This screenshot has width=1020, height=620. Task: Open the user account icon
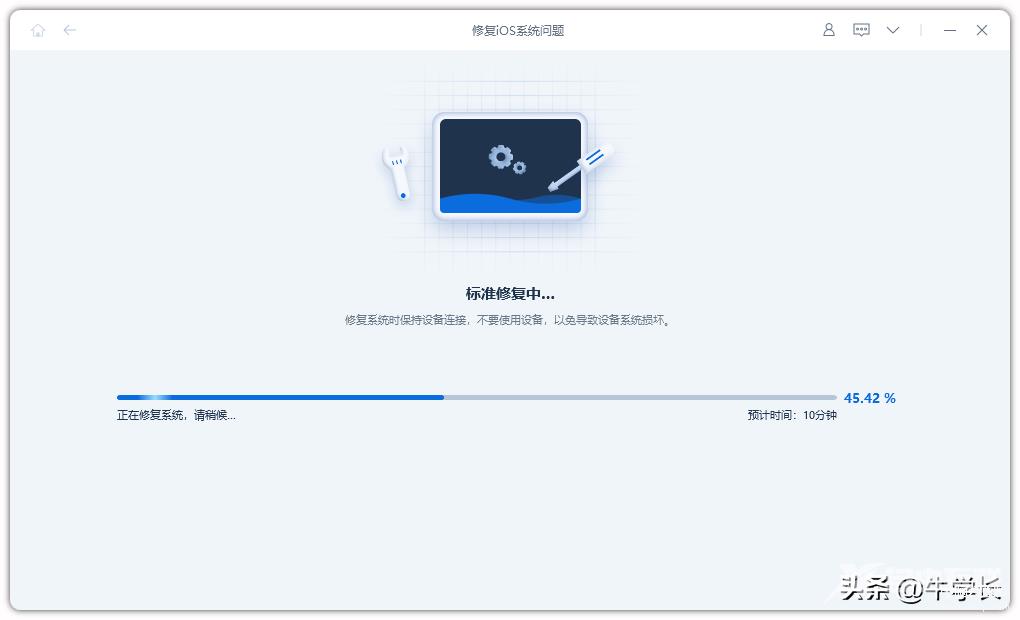coord(829,30)
